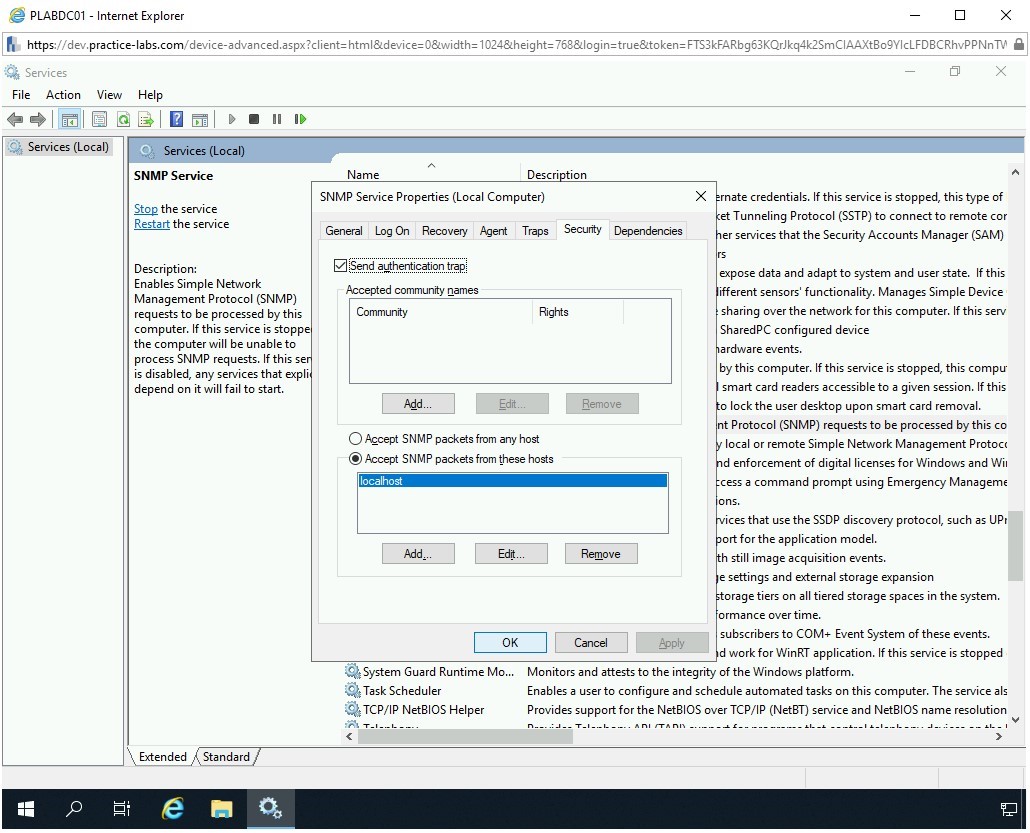Click the Restart Service toolbar button
1030x833 pixels.
[300, 119]
